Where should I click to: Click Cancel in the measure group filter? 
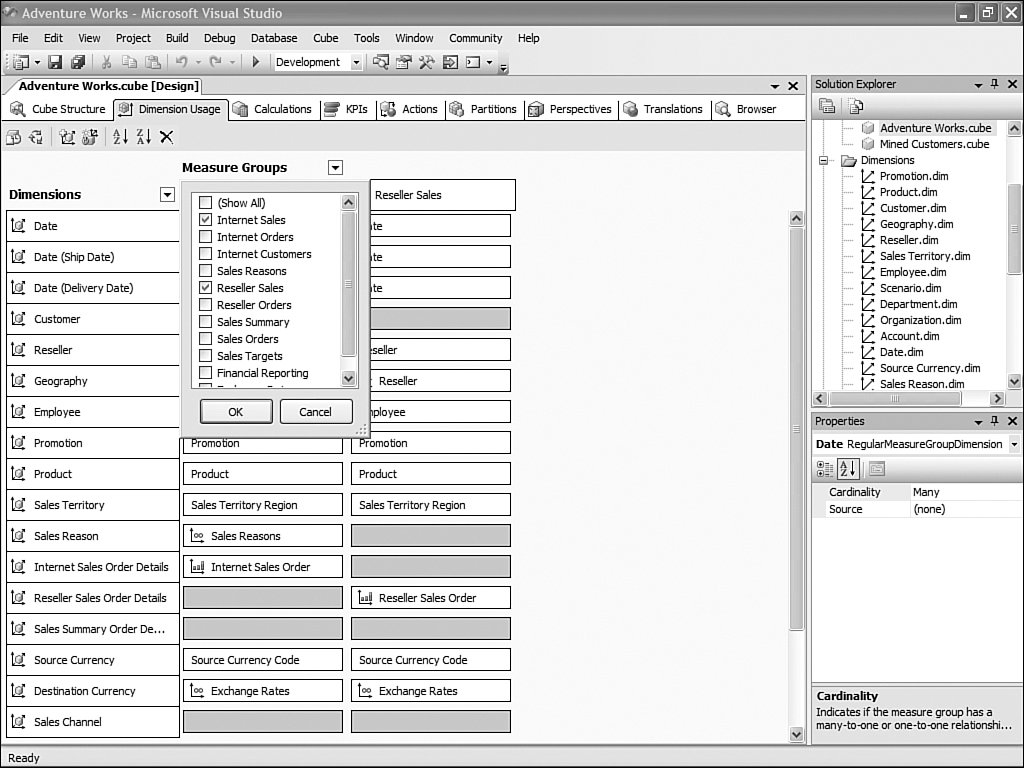(x=315, y=411)
